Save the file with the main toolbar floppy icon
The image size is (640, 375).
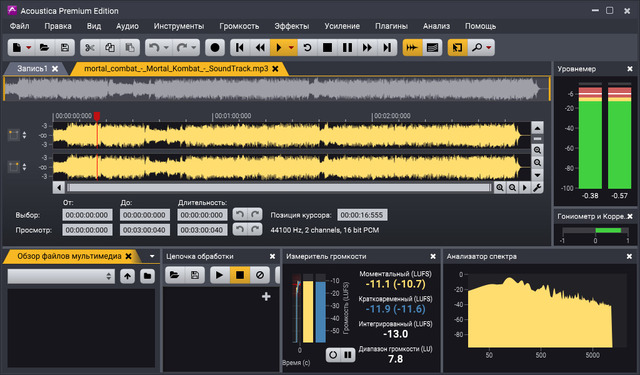click(x=64, y=48)
